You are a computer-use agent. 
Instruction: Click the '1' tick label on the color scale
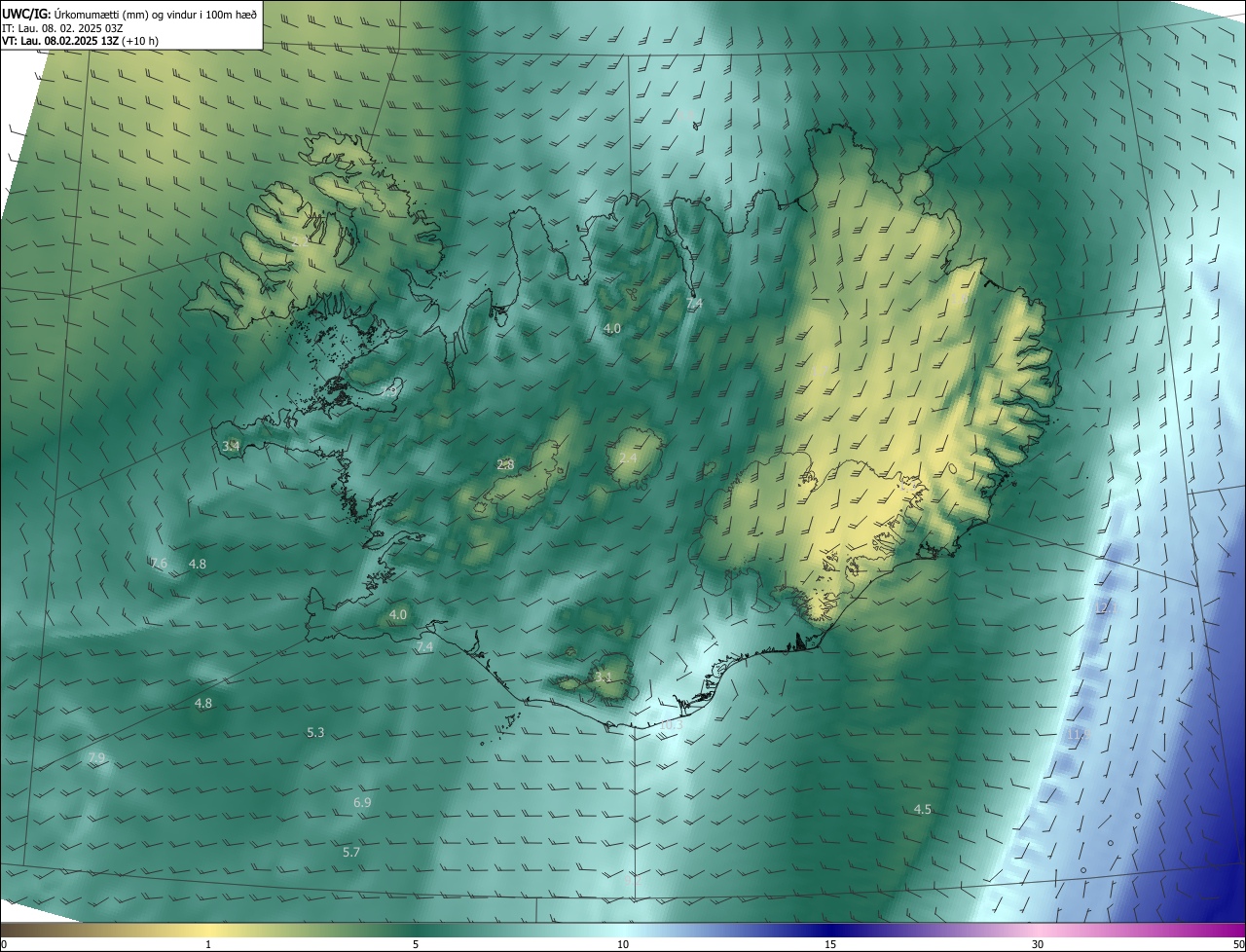208,944
